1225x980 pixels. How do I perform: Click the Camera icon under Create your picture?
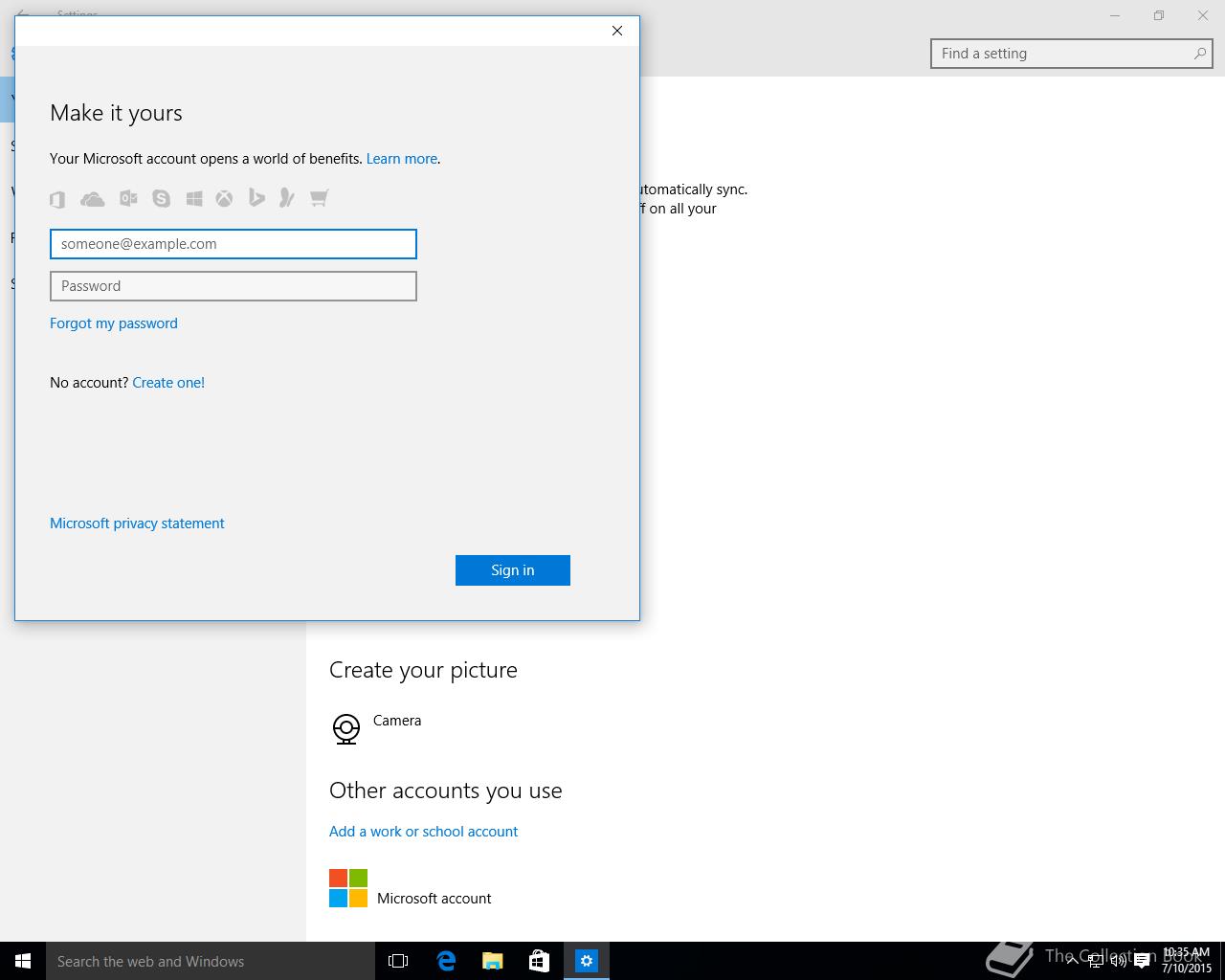click(346, 729)
